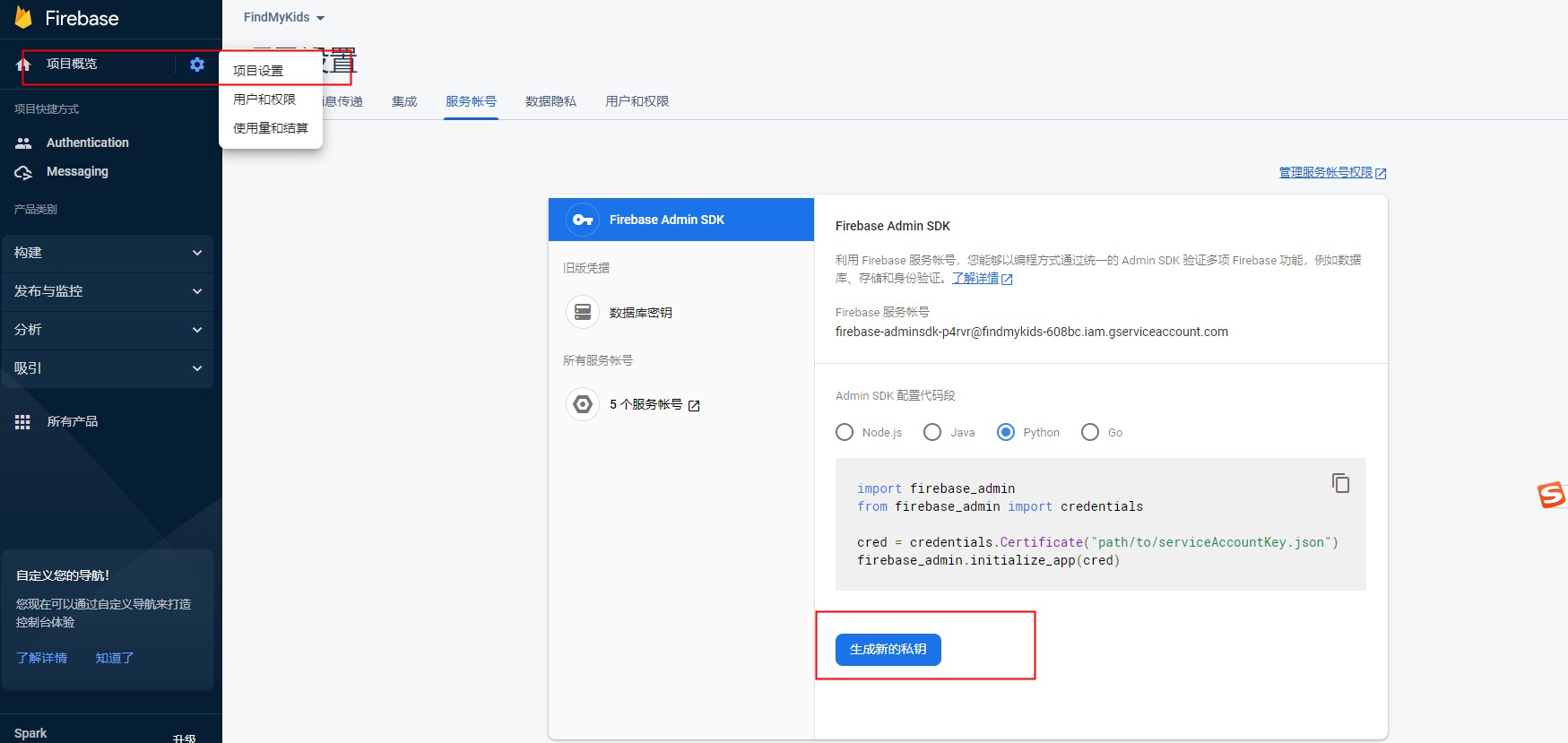Expand the 分析 category
The height and width of the screenshot is (743, 1568).
[x=108, y=330]
